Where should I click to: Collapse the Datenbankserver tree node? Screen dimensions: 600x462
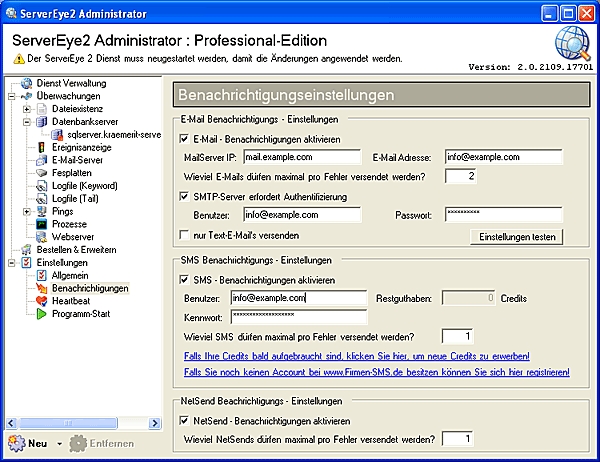pyautogui.click(x=27, y=121)
